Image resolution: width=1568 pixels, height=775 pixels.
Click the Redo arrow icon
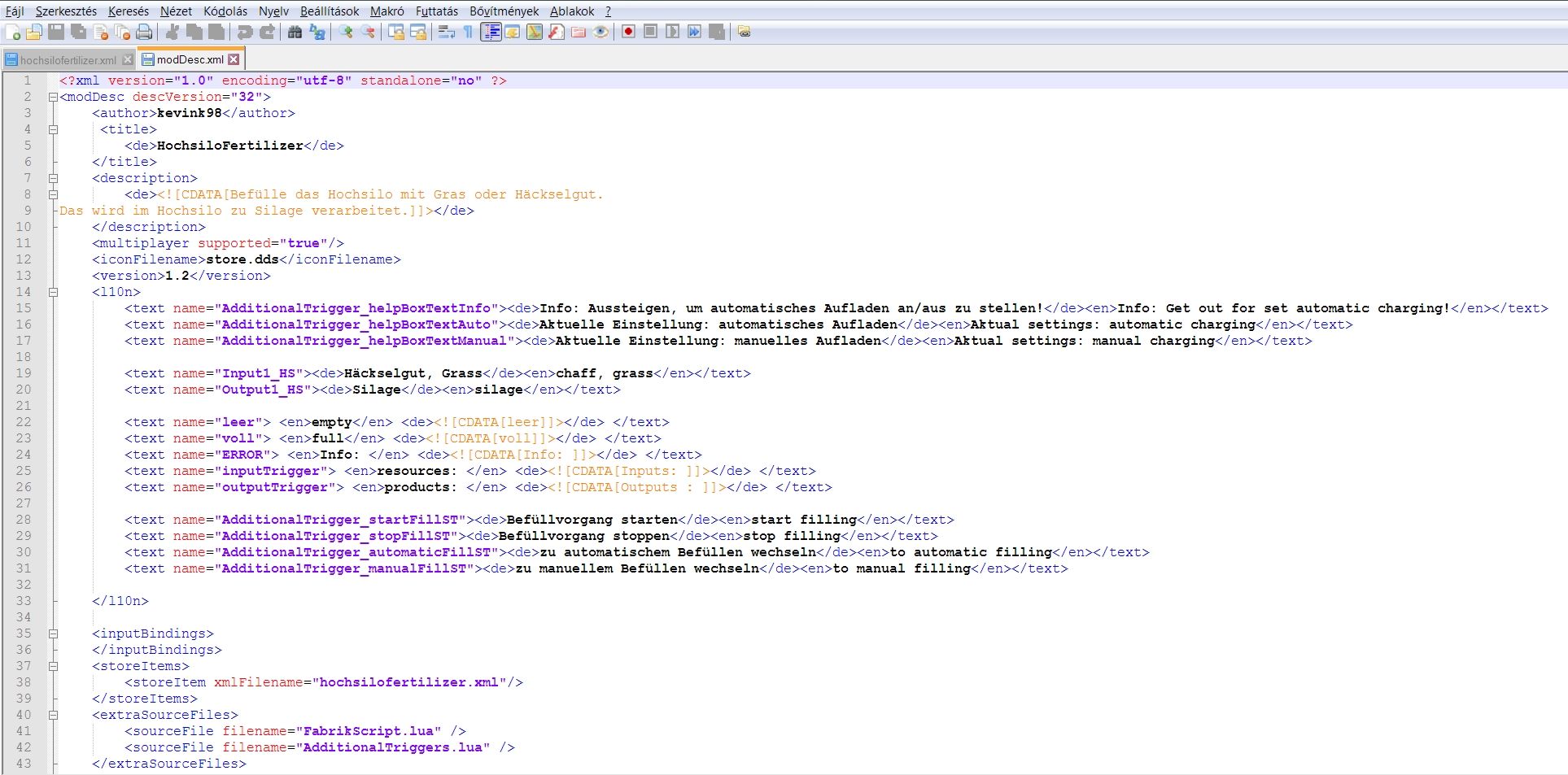tap(267, 32)
